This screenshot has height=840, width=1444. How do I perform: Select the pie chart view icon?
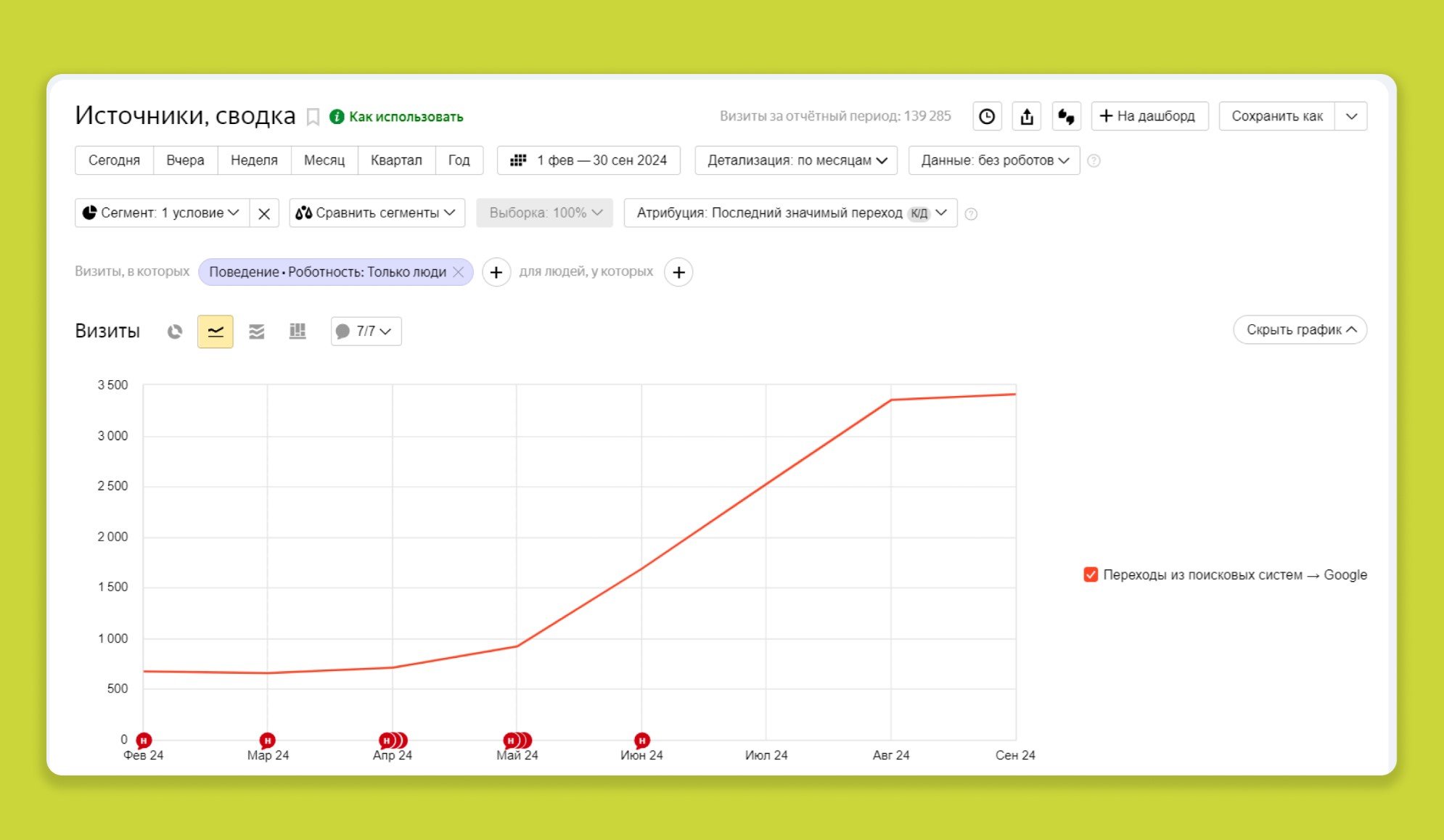pos(175,332)
